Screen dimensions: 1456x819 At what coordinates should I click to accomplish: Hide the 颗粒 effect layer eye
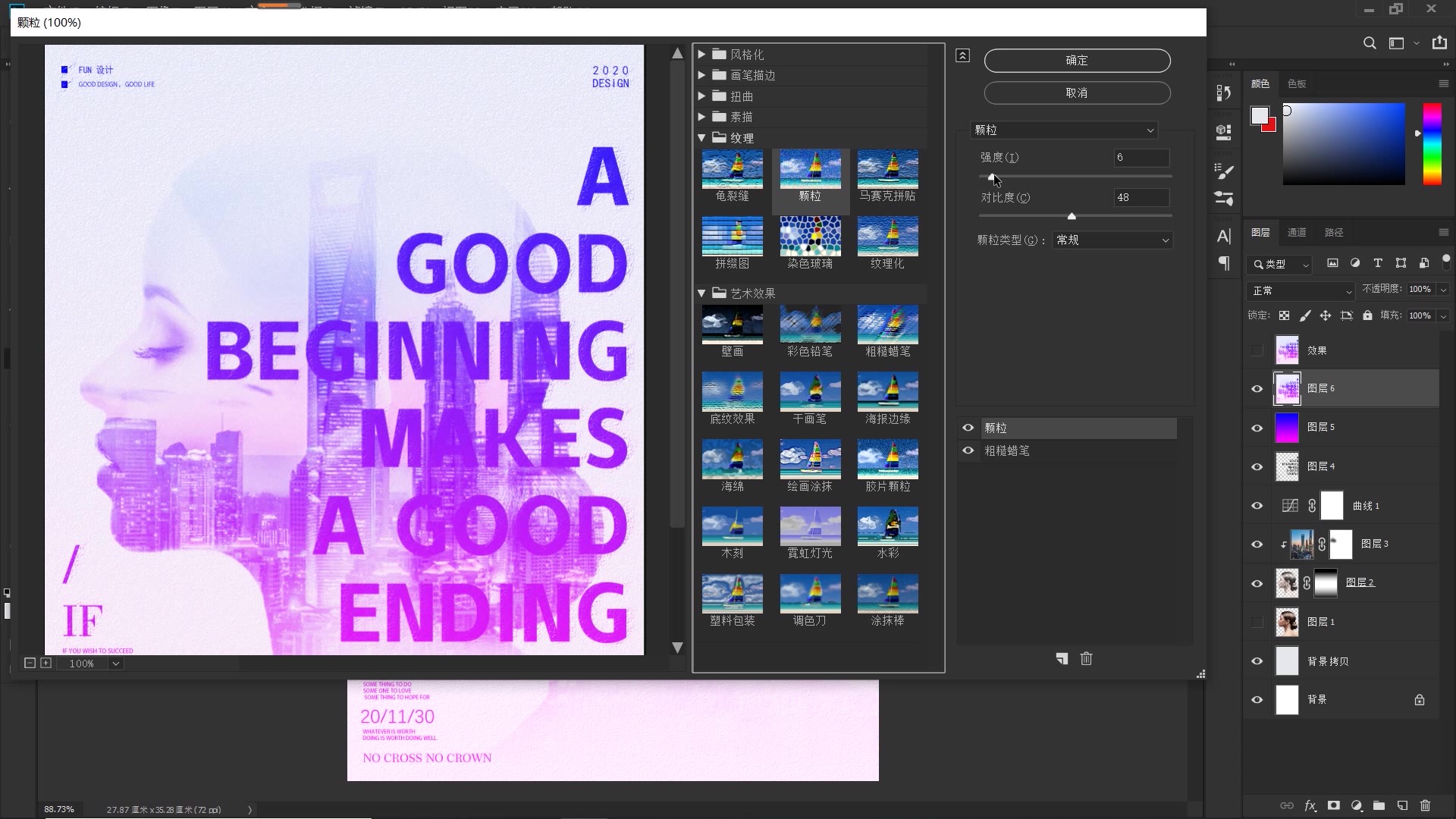point(968,428)
